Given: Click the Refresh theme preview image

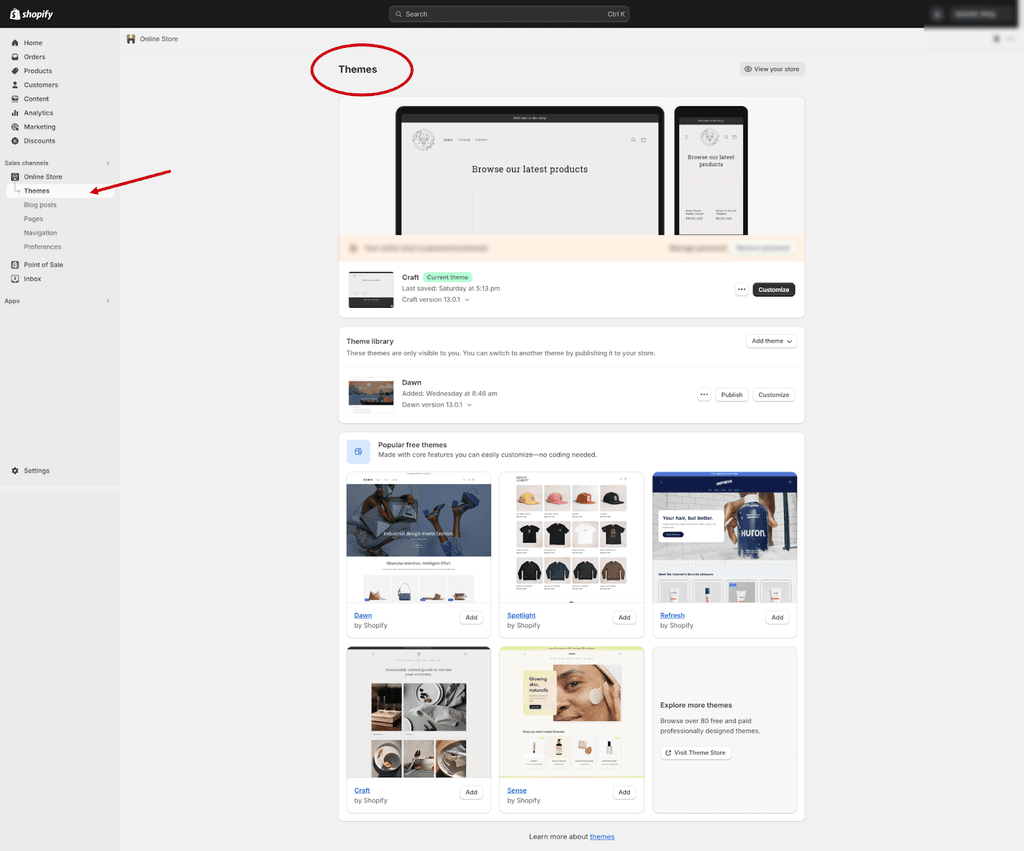Looking at the screenshot, I should point(724,538).
